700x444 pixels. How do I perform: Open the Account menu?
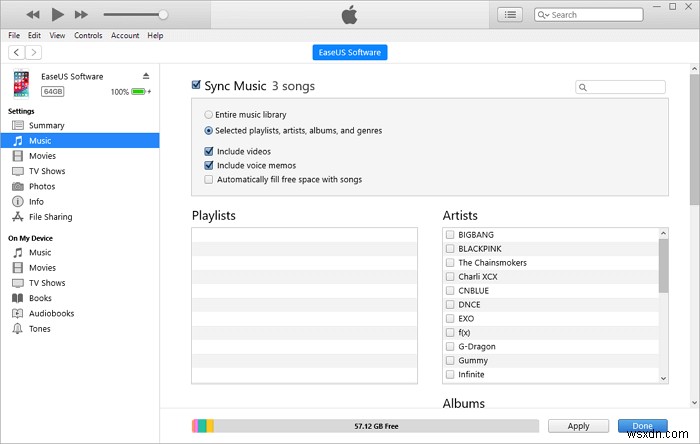point(125,35)
